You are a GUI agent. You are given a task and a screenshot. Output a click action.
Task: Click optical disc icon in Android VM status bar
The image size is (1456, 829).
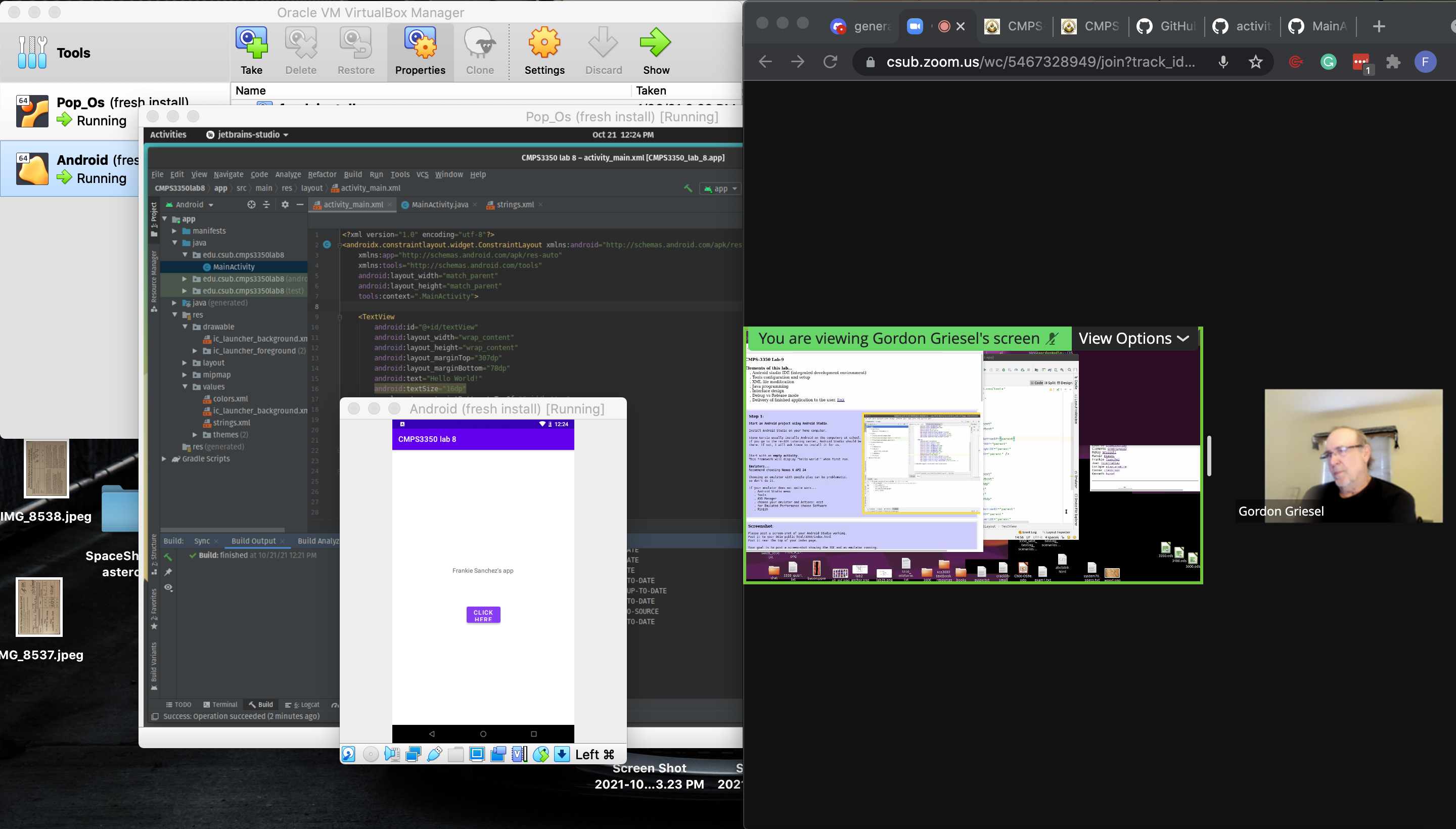click(371, 754)
